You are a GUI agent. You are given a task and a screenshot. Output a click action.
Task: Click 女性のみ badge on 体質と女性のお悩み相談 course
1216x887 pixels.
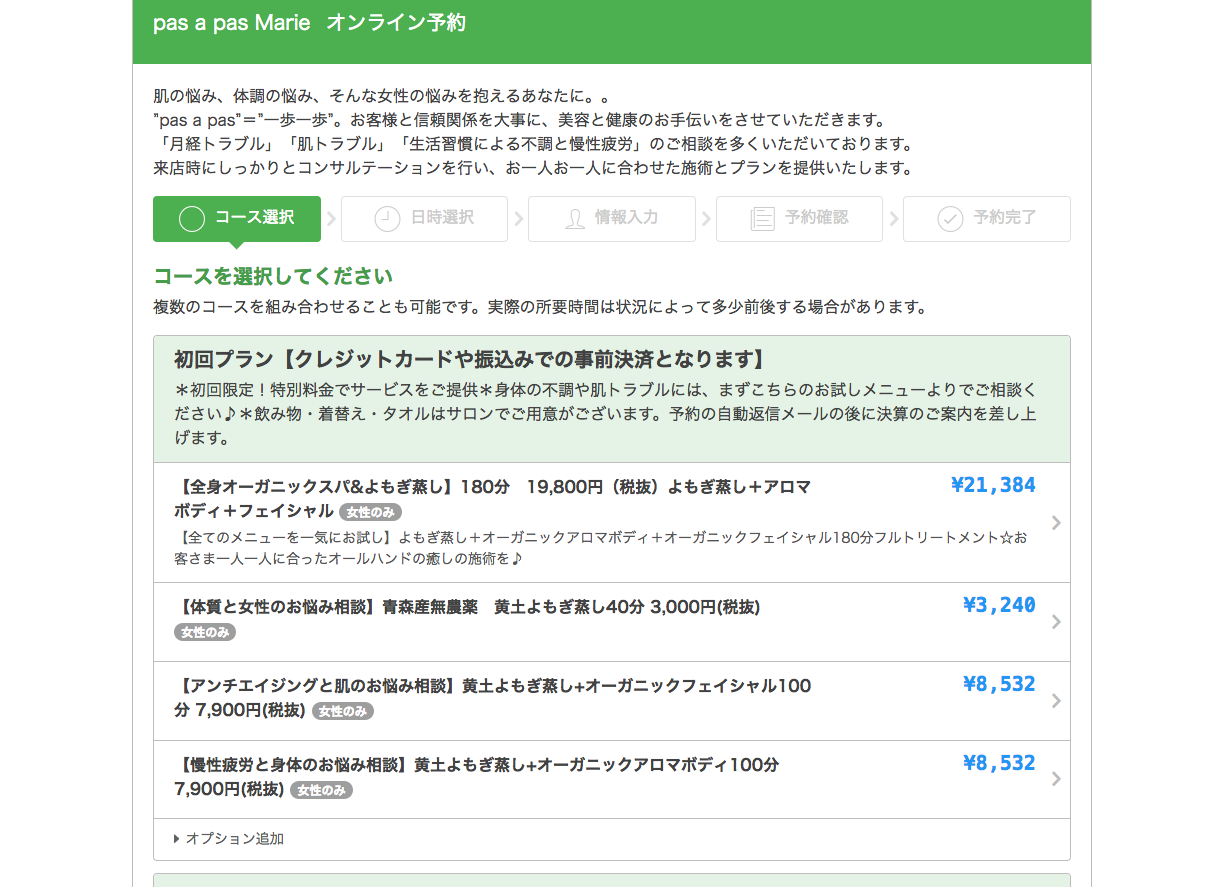click(205, 632)
